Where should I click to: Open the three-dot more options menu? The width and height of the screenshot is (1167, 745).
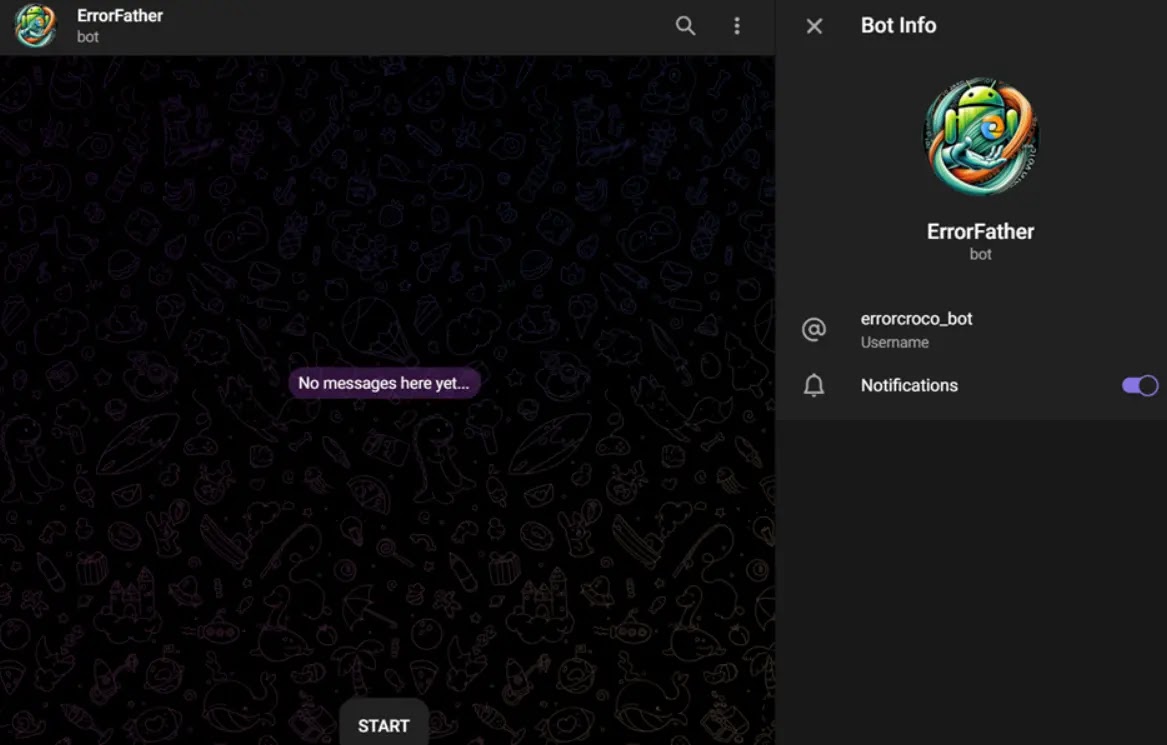click(x=737, y=26)
